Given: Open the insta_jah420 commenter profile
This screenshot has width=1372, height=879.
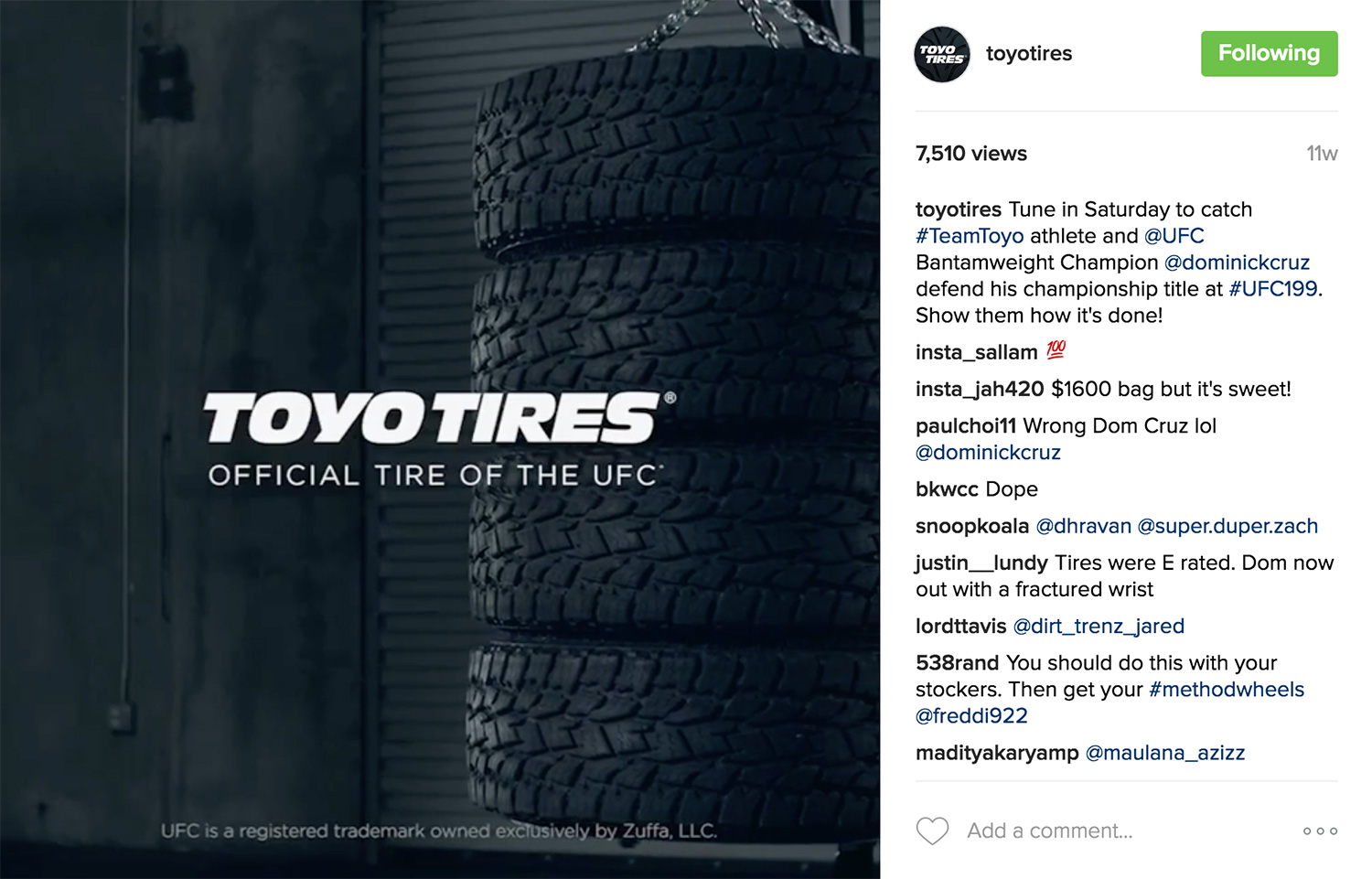Looking at the screenshot, I should pos(980,389).
